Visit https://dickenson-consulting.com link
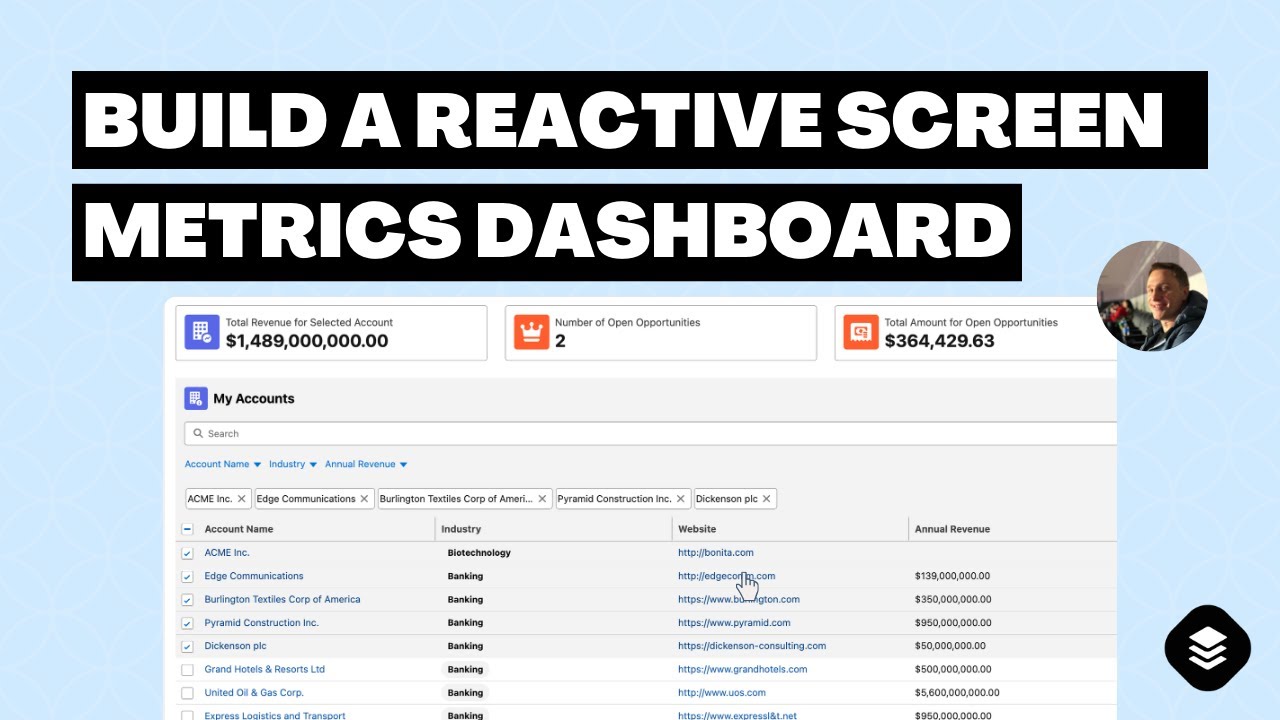The image size is (1280, 720). (x=752, y=646)
